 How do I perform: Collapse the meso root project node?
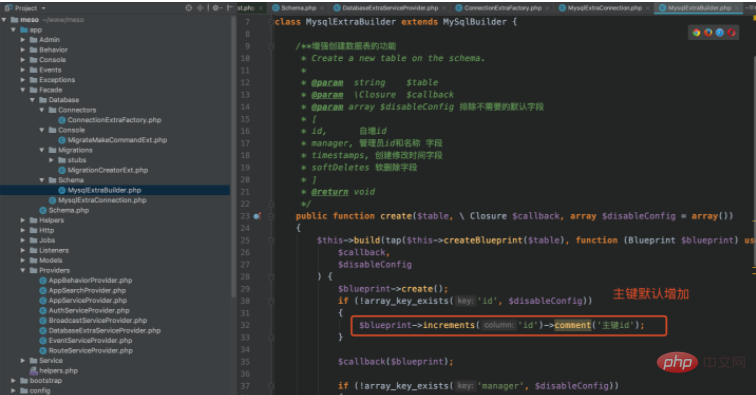coord(4,20)
